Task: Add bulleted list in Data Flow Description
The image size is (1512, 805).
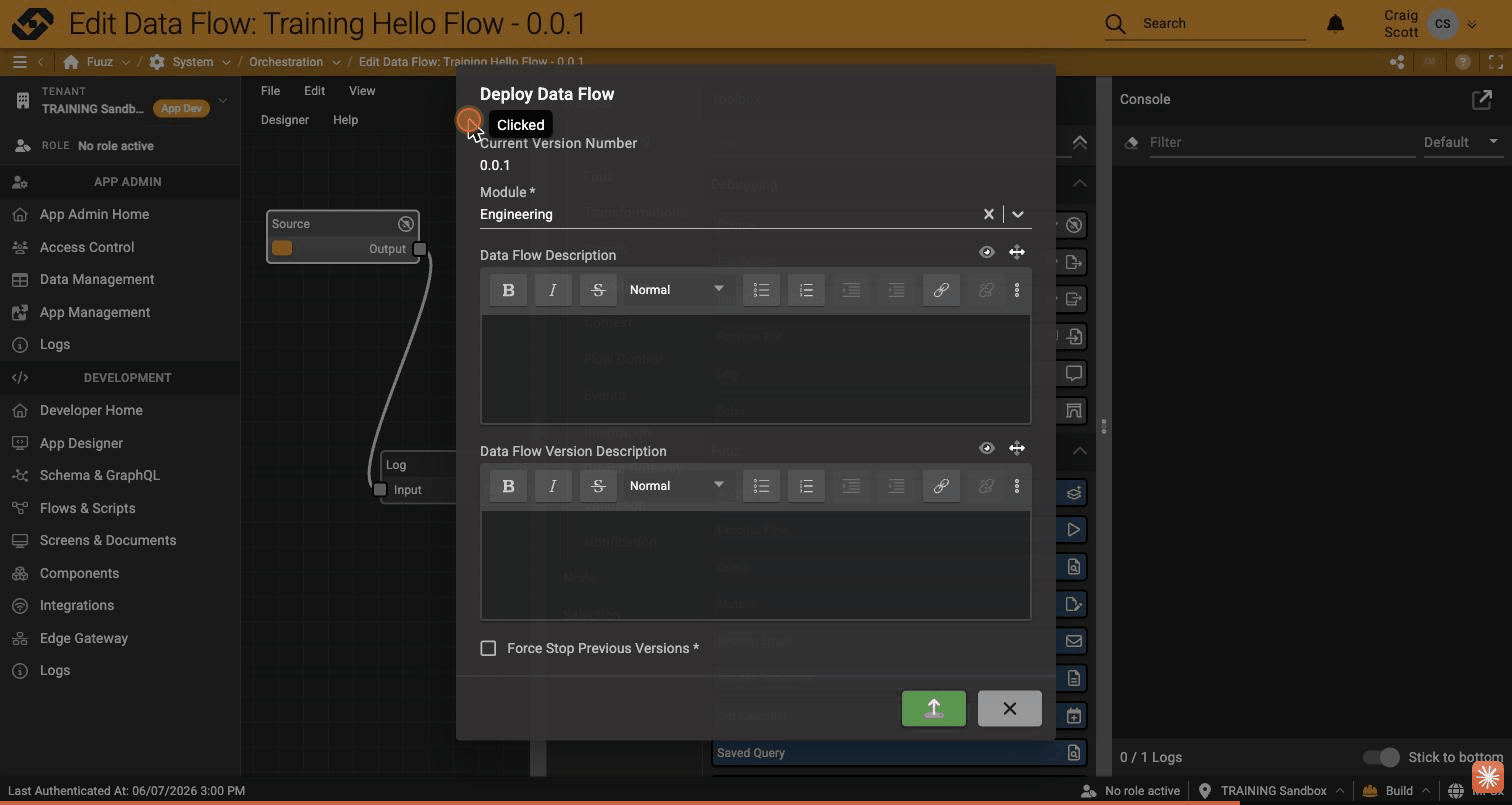Action: 761,290
